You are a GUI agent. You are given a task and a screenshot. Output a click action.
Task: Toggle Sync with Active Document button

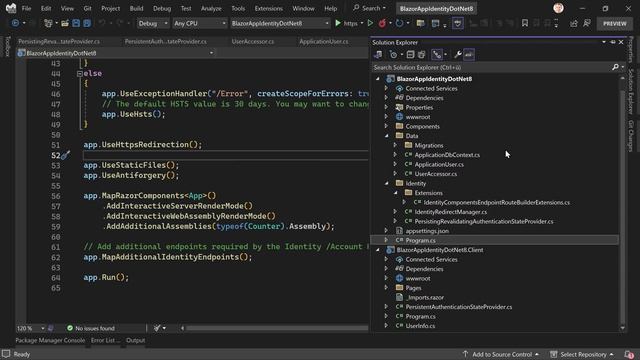437,54
